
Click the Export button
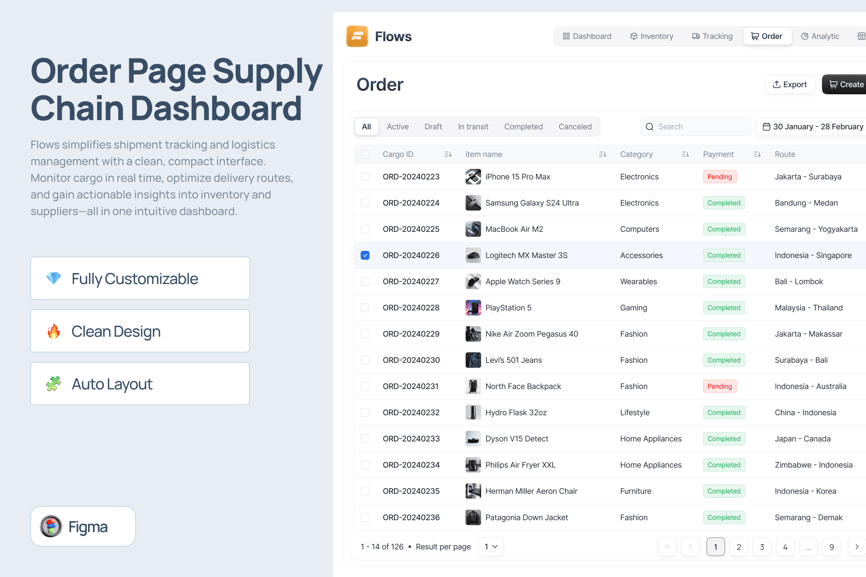tap(789, 85)
